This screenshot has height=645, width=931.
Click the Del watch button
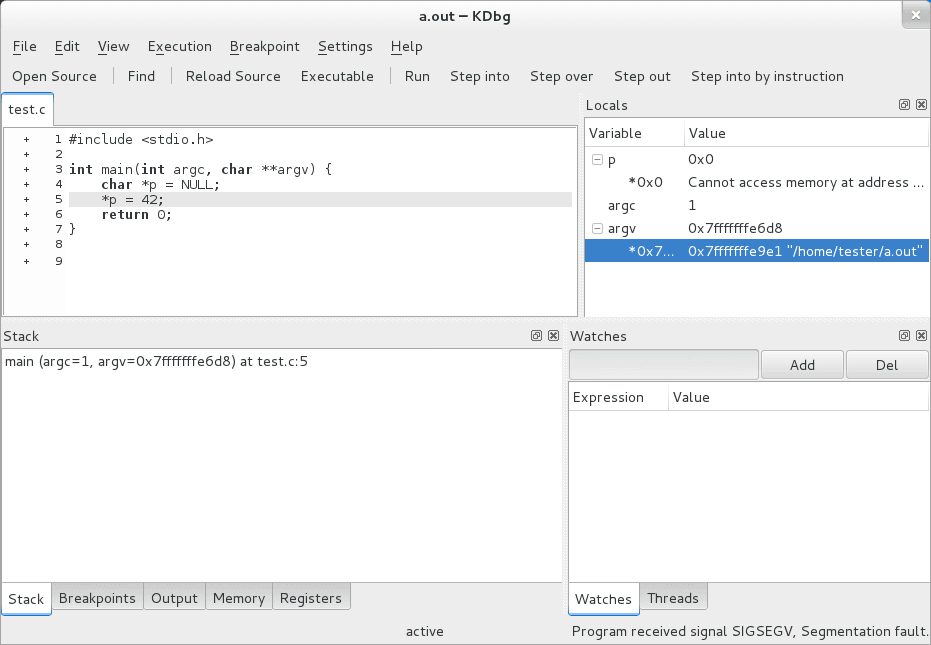pyautogui.click(x=887, y=365)
